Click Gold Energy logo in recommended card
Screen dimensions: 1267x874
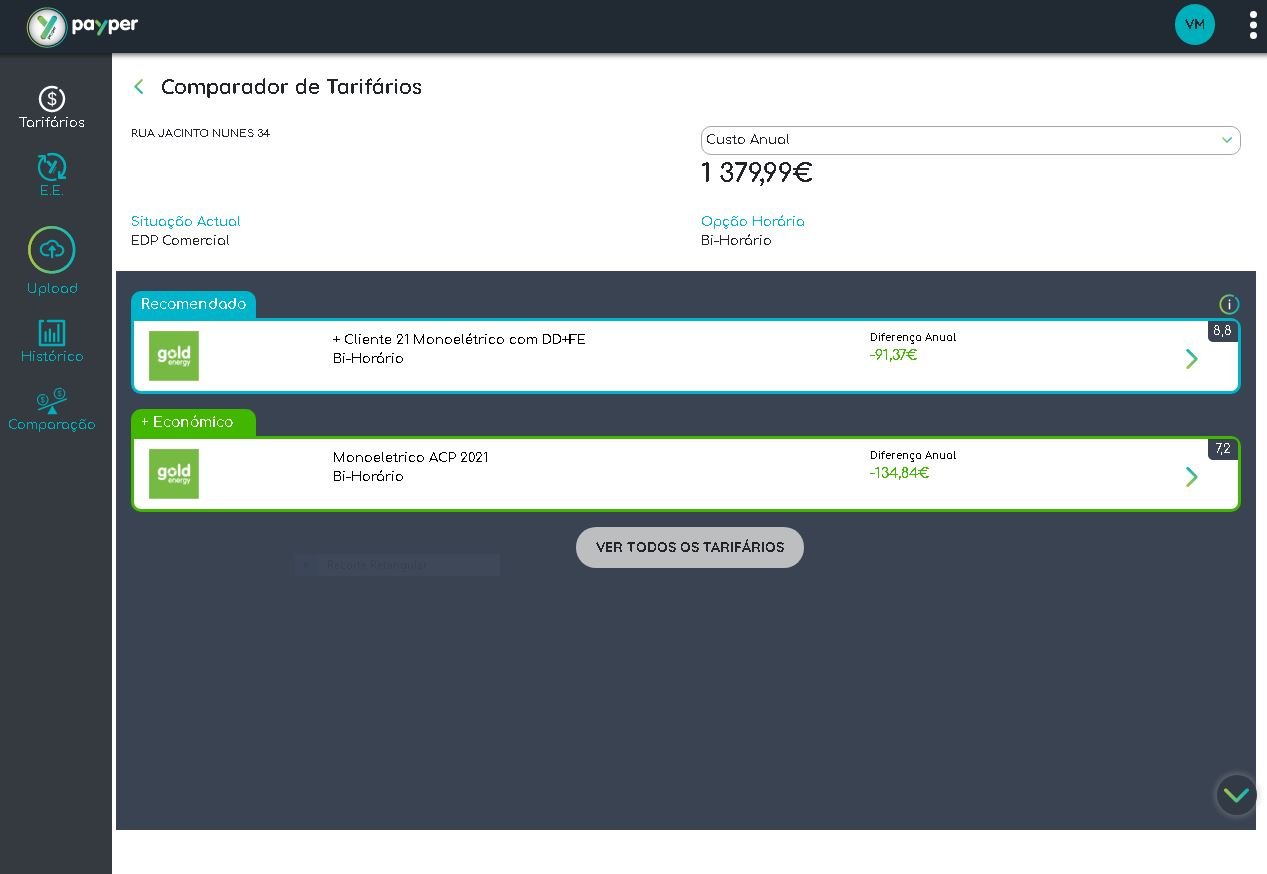[174, 356]
